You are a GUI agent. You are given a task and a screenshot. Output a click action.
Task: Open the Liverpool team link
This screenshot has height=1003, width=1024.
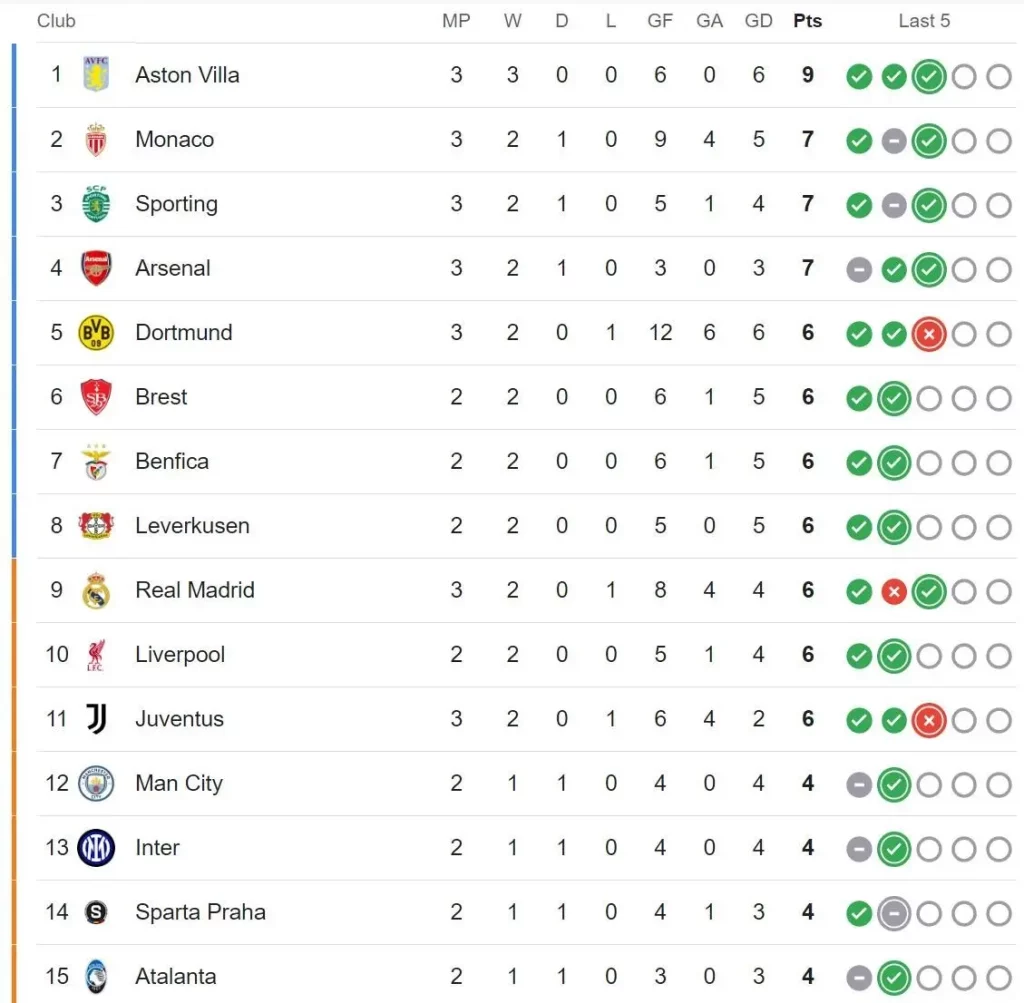tap(180, 655)
